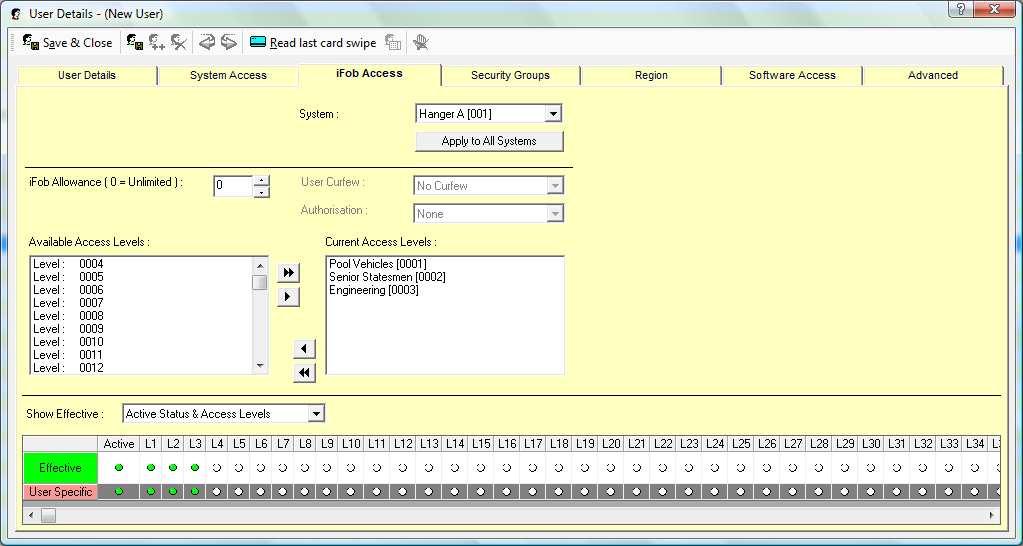This screenshot has width=1023, height=546.
Task: Open the User Curfew dropdown
Action: point(555,186)
